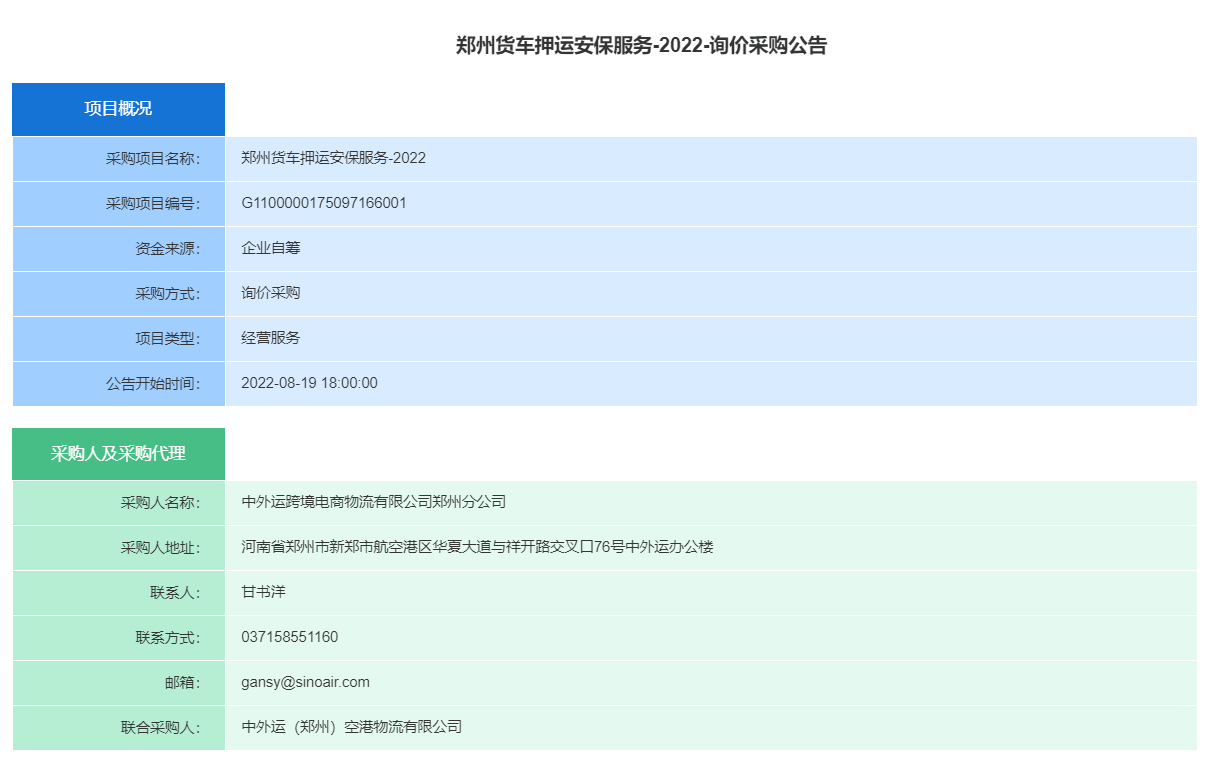Click the 经营服务 project type value

[x=271, y=338]
